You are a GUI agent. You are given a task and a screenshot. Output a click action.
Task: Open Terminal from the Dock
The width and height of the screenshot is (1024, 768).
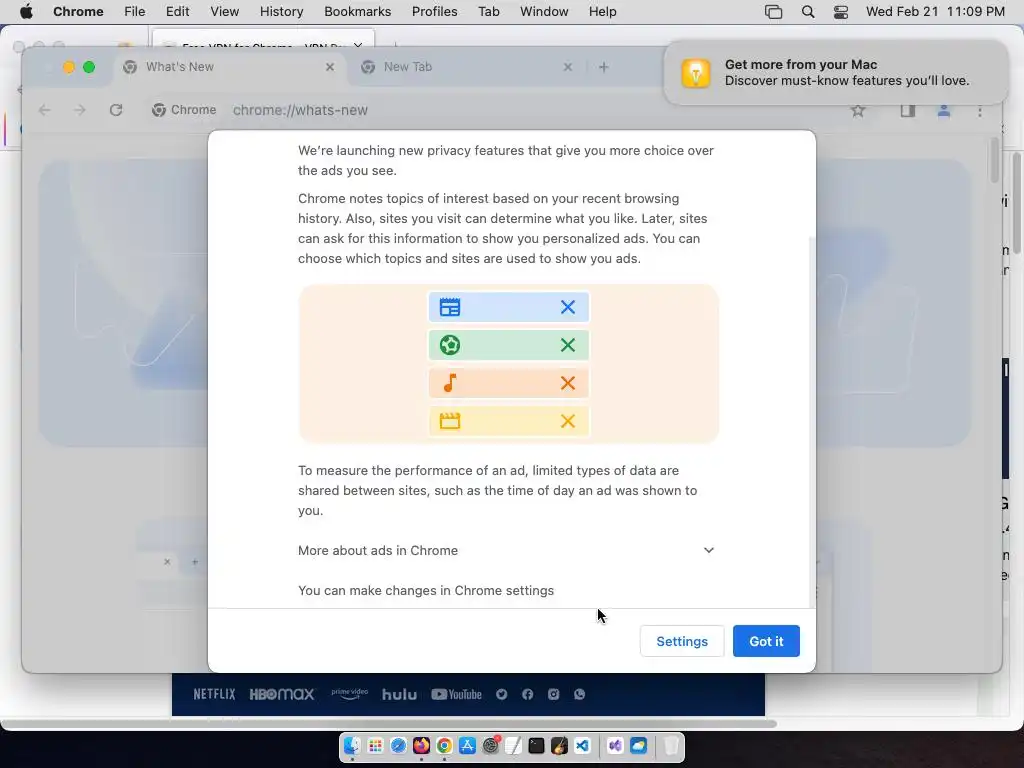coord(536,745)
